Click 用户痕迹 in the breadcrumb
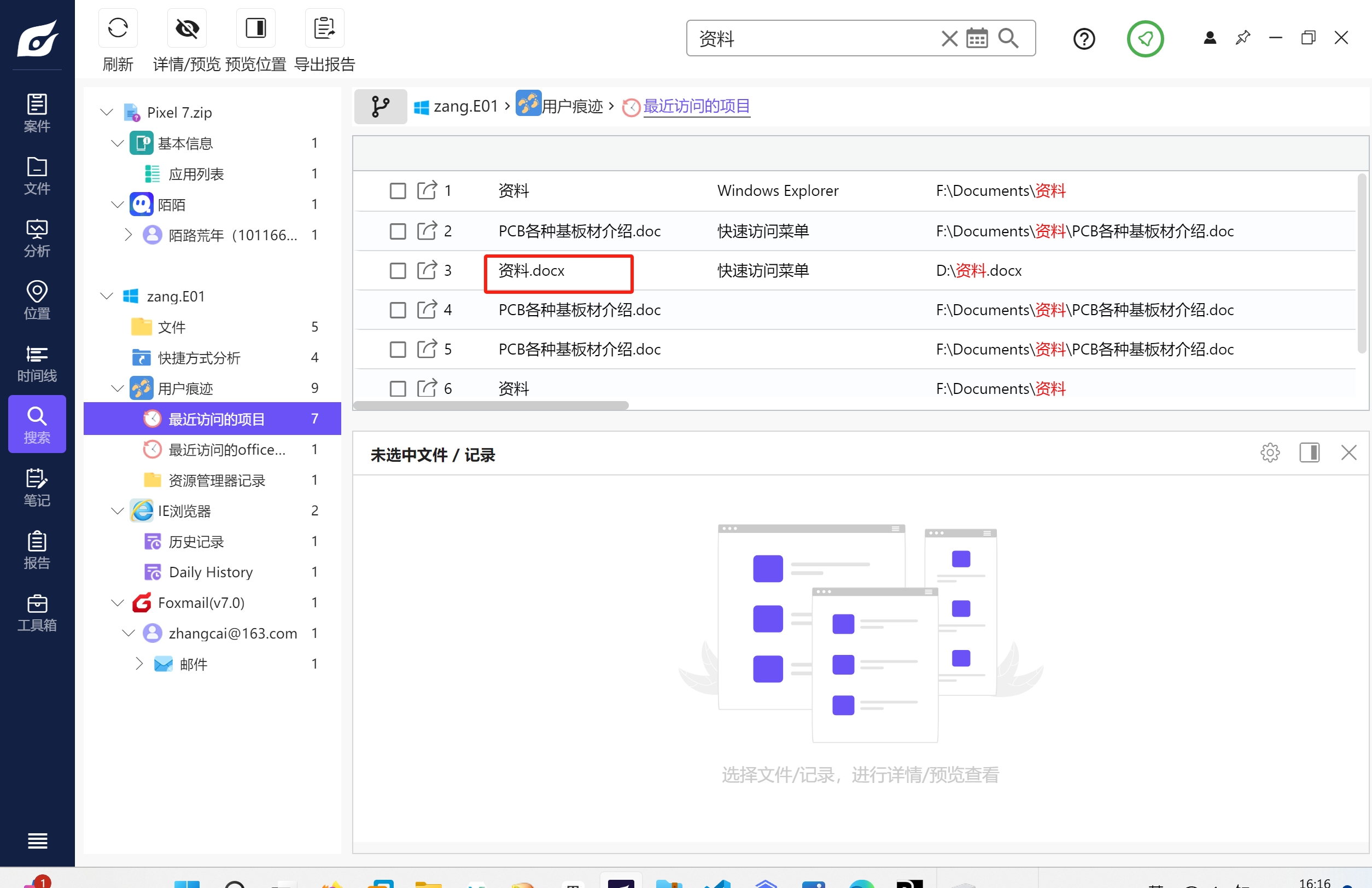The width and height of the screenshot is (1372, 888). tap(572, 106)
